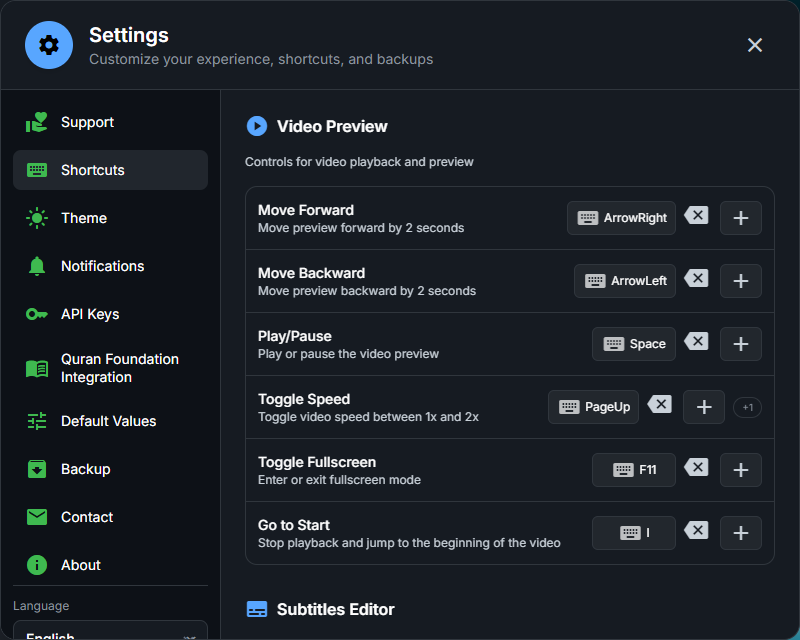Open Quran Foundation Integration settings
800x640 pixels.
110,368
